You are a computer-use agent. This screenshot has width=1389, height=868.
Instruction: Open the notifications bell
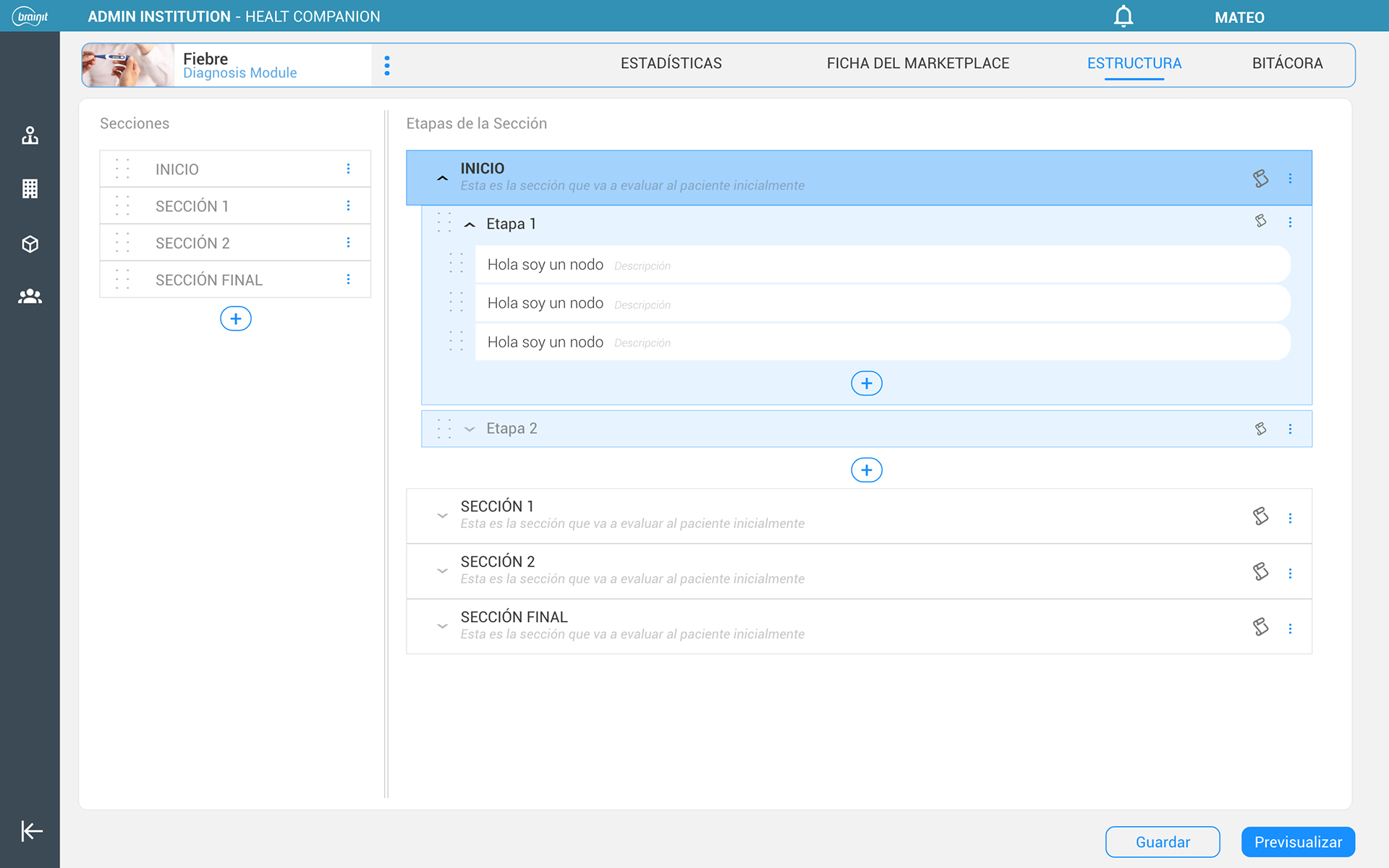coord(1123,16)
